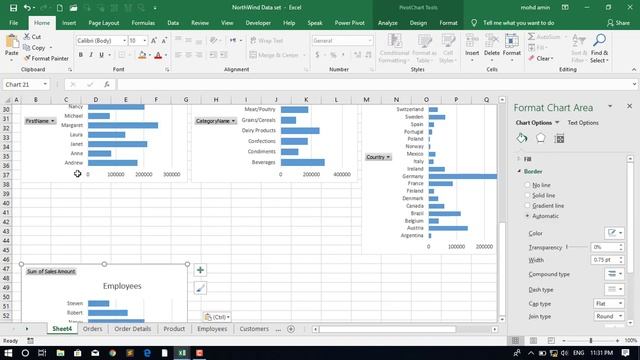Viewport: 640px width, 360px height.
Task: Switch to Page Layout view in status bar
Action: (533, 340)
